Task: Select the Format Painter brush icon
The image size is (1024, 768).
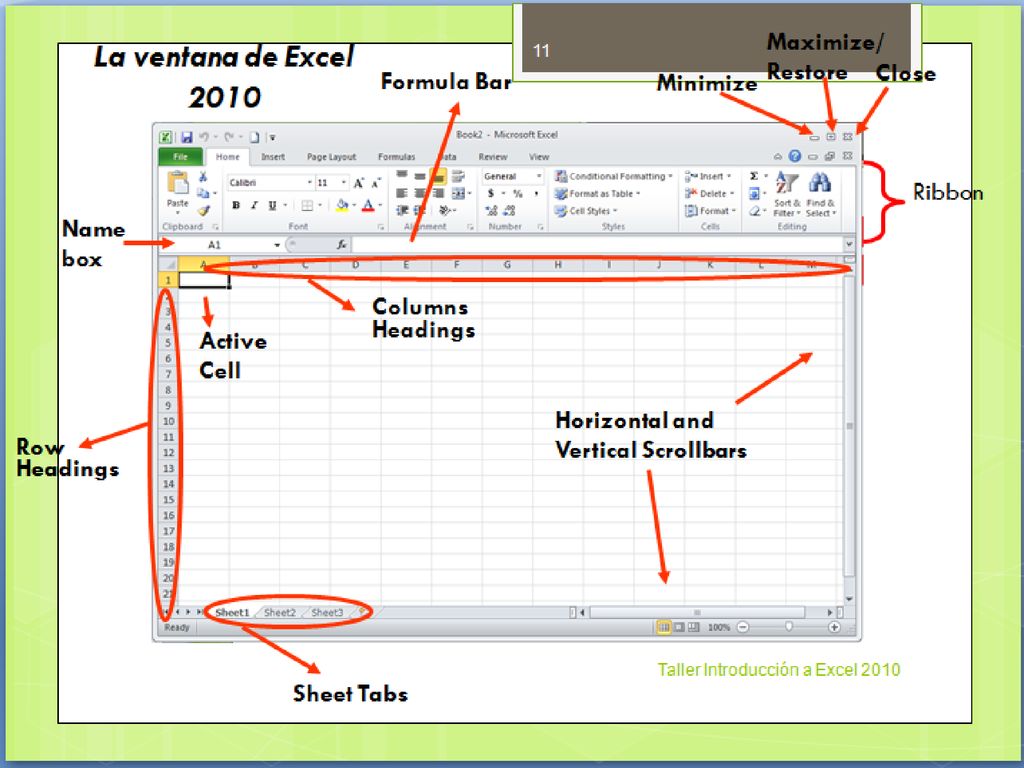Action: 203,210
